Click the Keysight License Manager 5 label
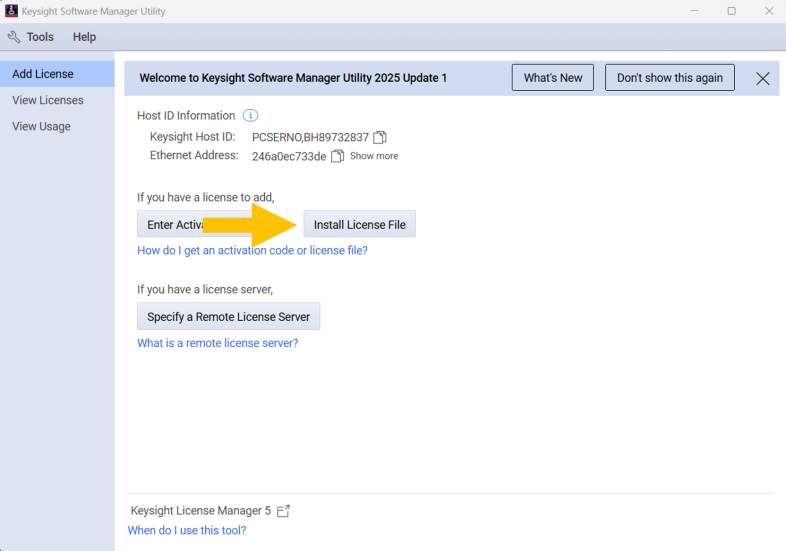Viewport: 786px width, 551px height. click(201, 511)
